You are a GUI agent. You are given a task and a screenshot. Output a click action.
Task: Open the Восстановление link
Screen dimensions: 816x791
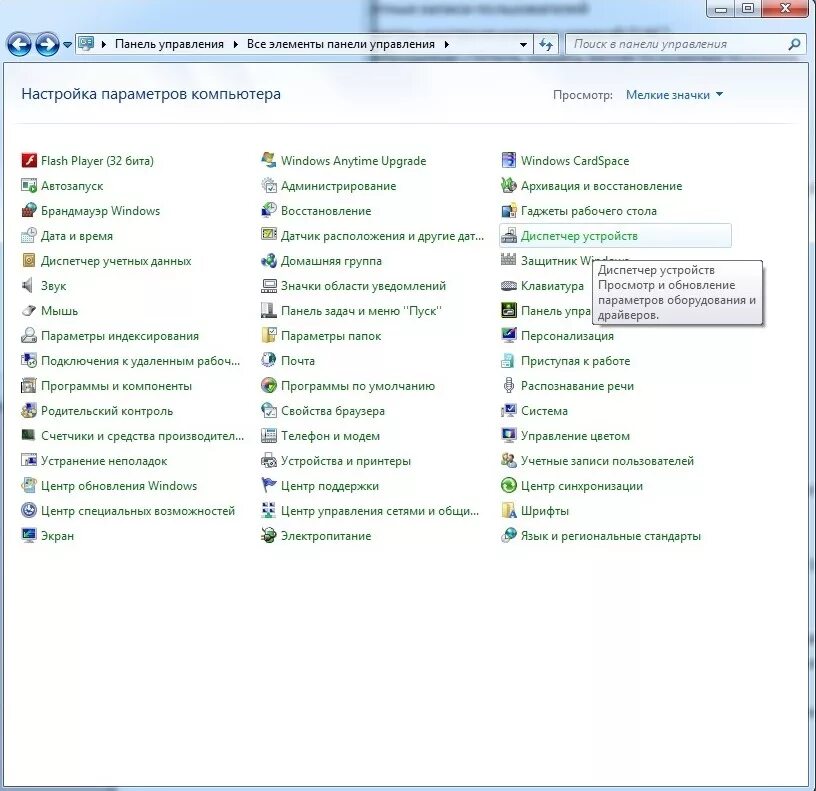326,211
